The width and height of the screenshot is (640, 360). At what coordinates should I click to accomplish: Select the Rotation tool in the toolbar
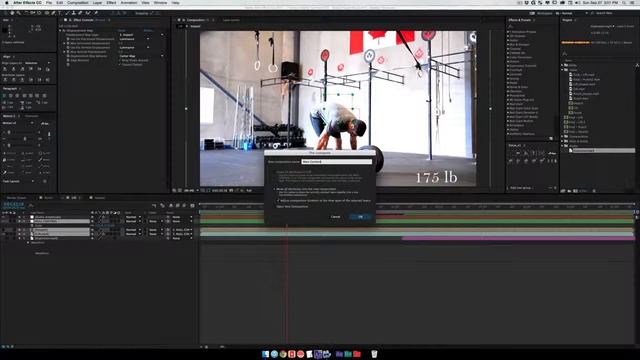[26, 13]
